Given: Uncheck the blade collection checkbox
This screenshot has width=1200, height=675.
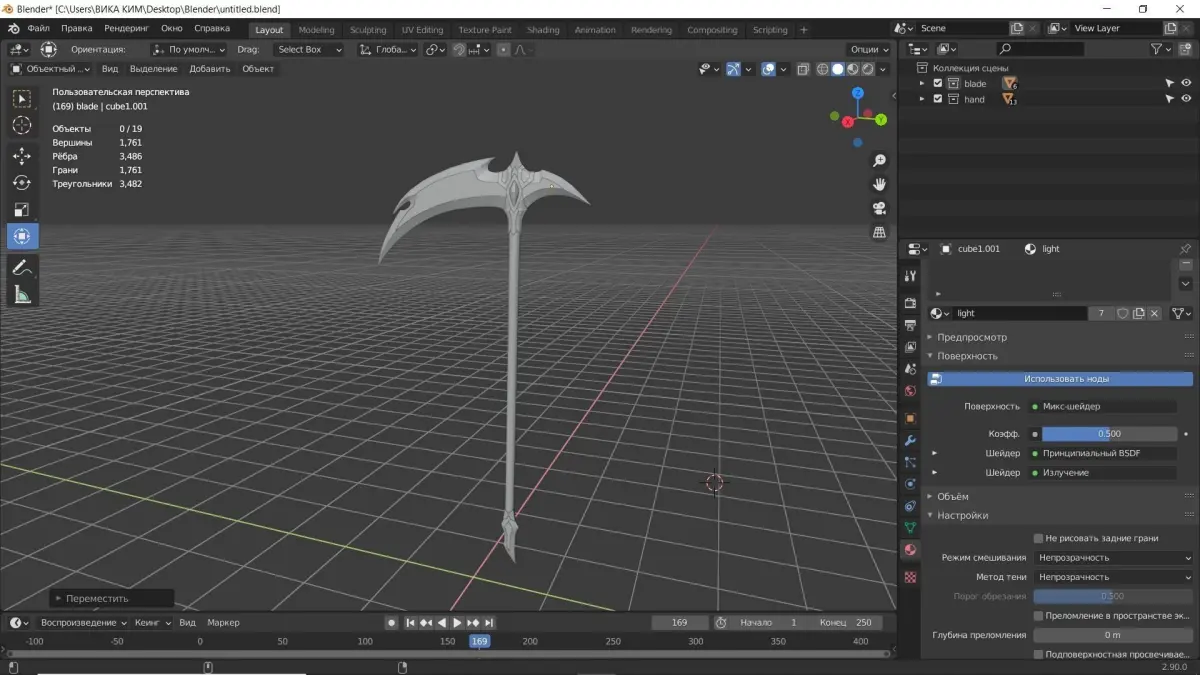Looking at the screenshot, I should tap(938, 84).
